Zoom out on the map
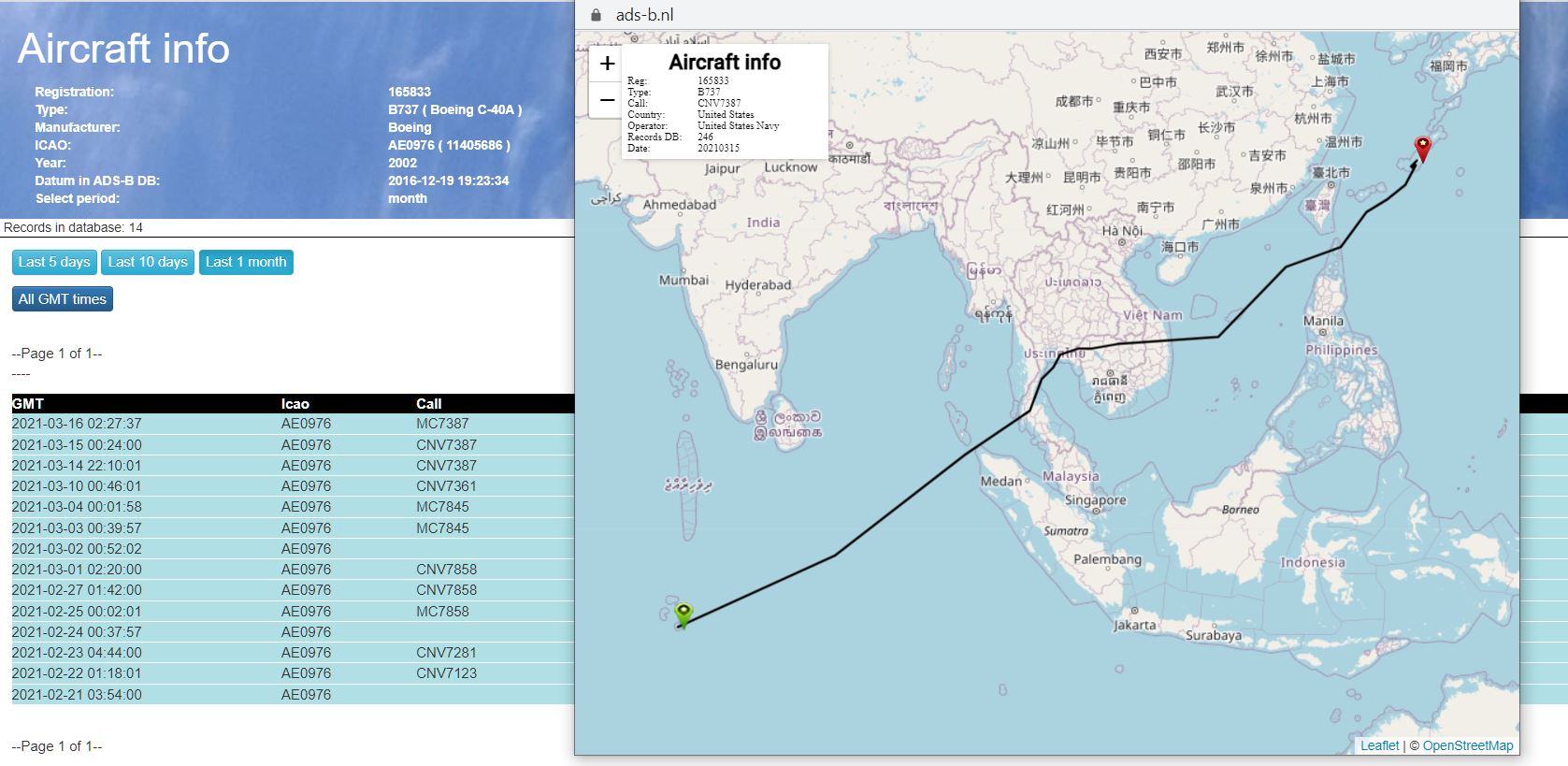 pos(607,99)
